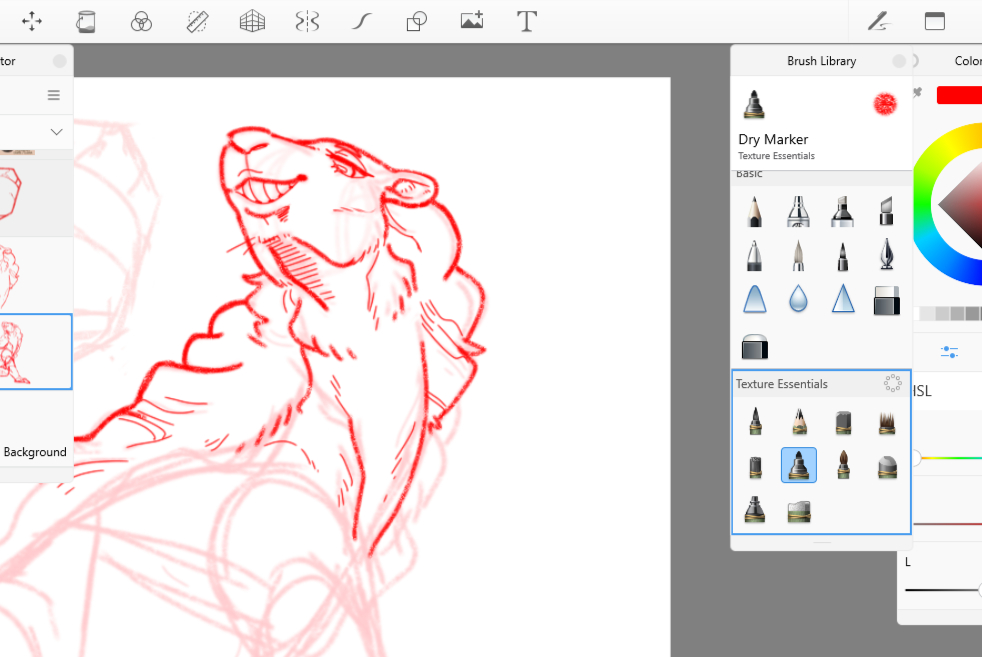Enable the Perspective grid guide
Viewport: 982px width, 657px height.
pyautogui.click(x=252, y=21)
